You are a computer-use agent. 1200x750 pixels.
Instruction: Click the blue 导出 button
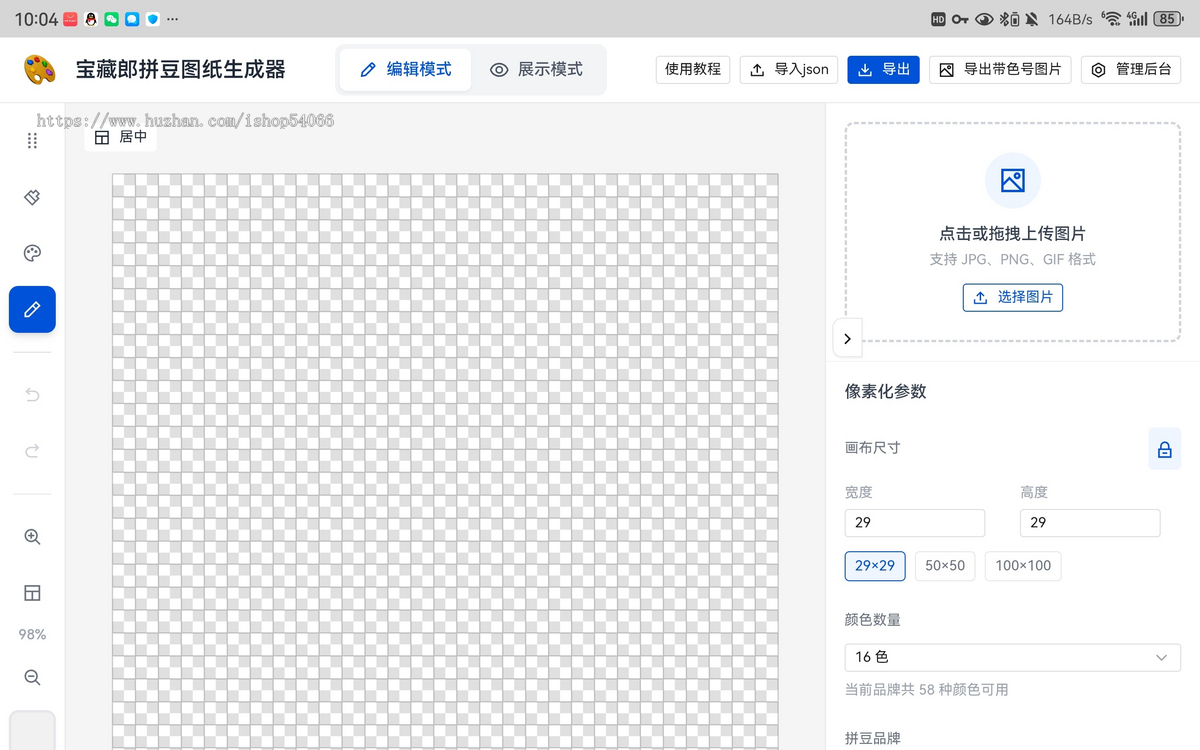coord(884,69)
